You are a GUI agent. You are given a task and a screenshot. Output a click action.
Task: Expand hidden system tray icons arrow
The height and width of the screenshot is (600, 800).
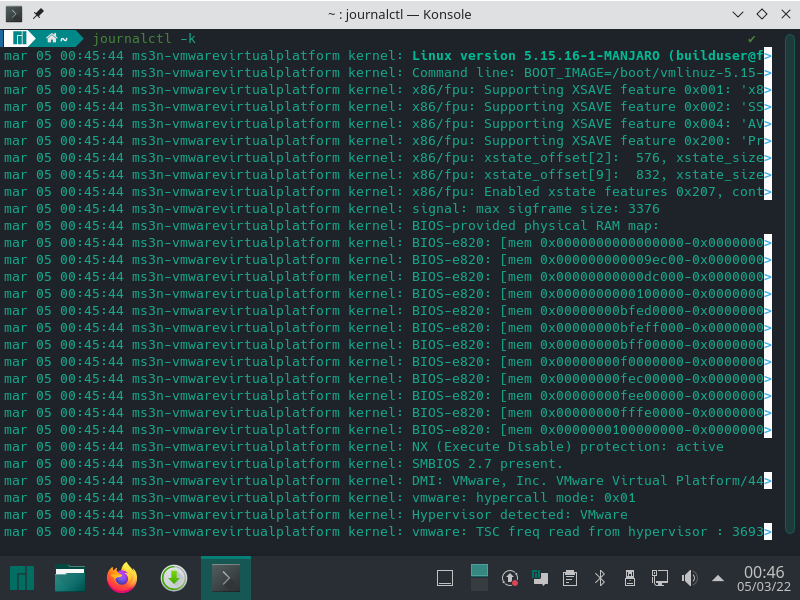(718, 579)
